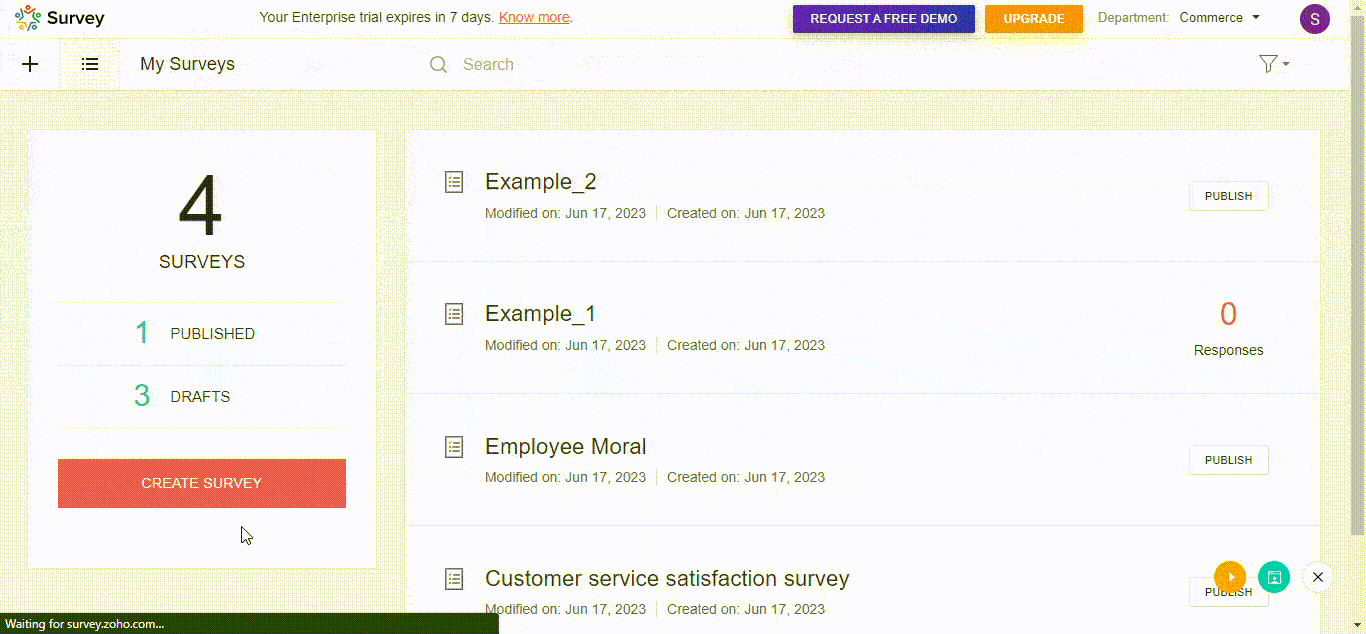
Task: Open the list view icon
Action: coord(90,64)
